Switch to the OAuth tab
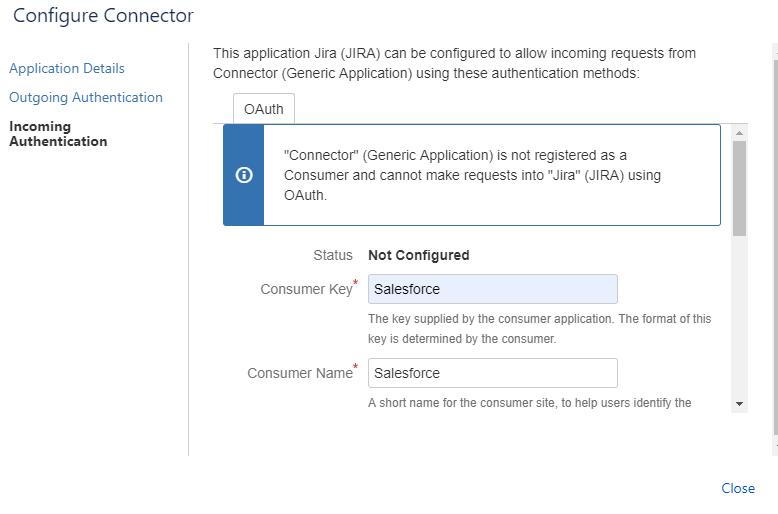Viewport: 778px width, 514px height. (x=263, y=109)
